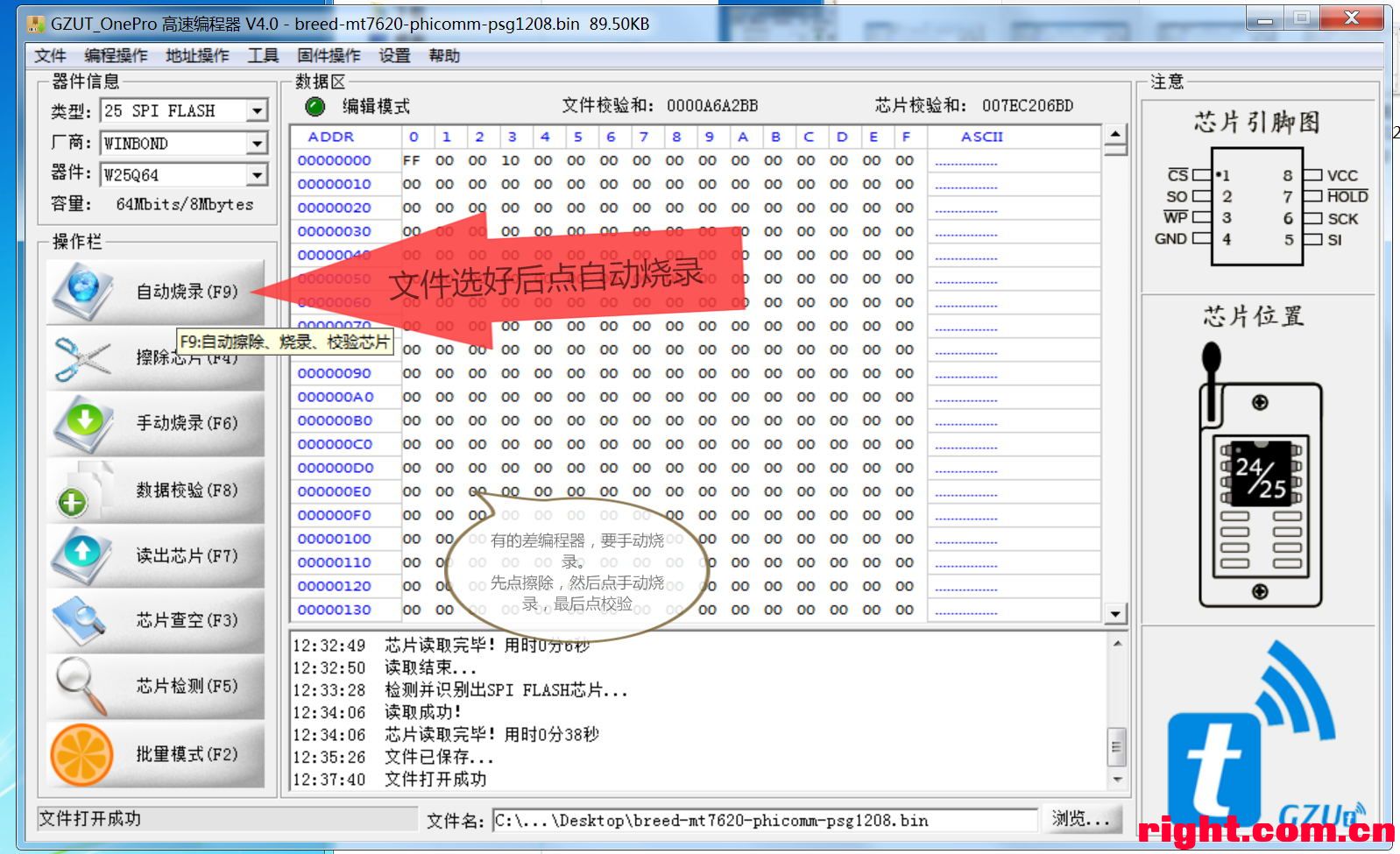Open the 地址操作 menu
Screen dimensions: 1400x854
(197, 56)
